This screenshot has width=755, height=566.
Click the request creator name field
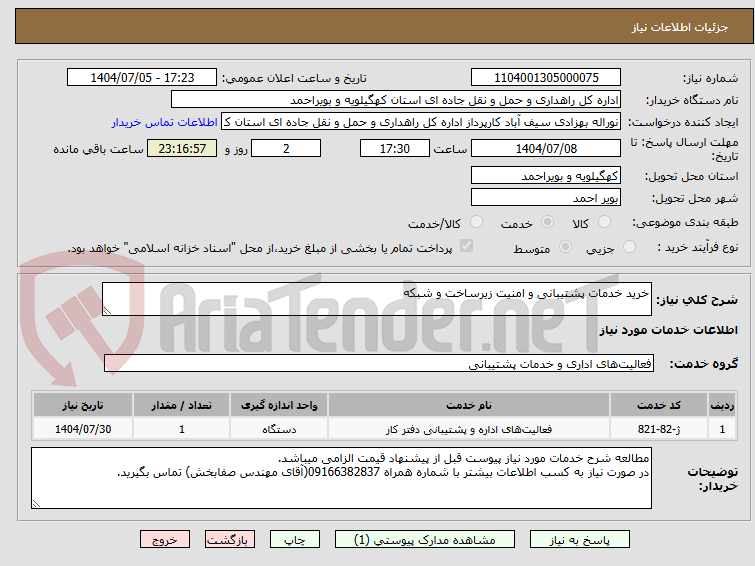pos(421,122)
